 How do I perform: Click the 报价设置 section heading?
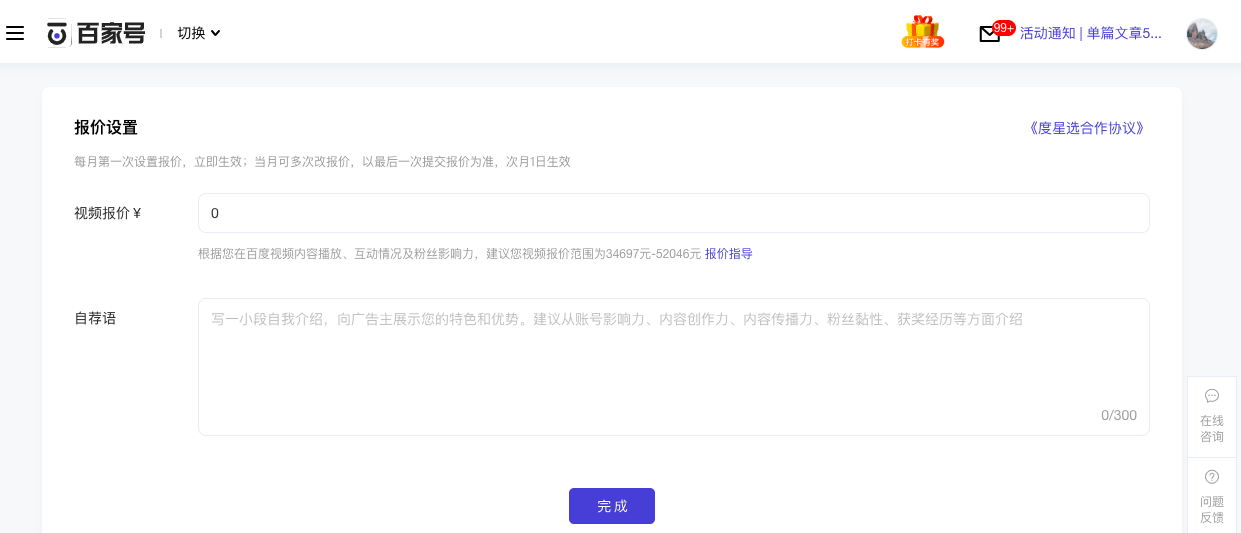(106, 128)
